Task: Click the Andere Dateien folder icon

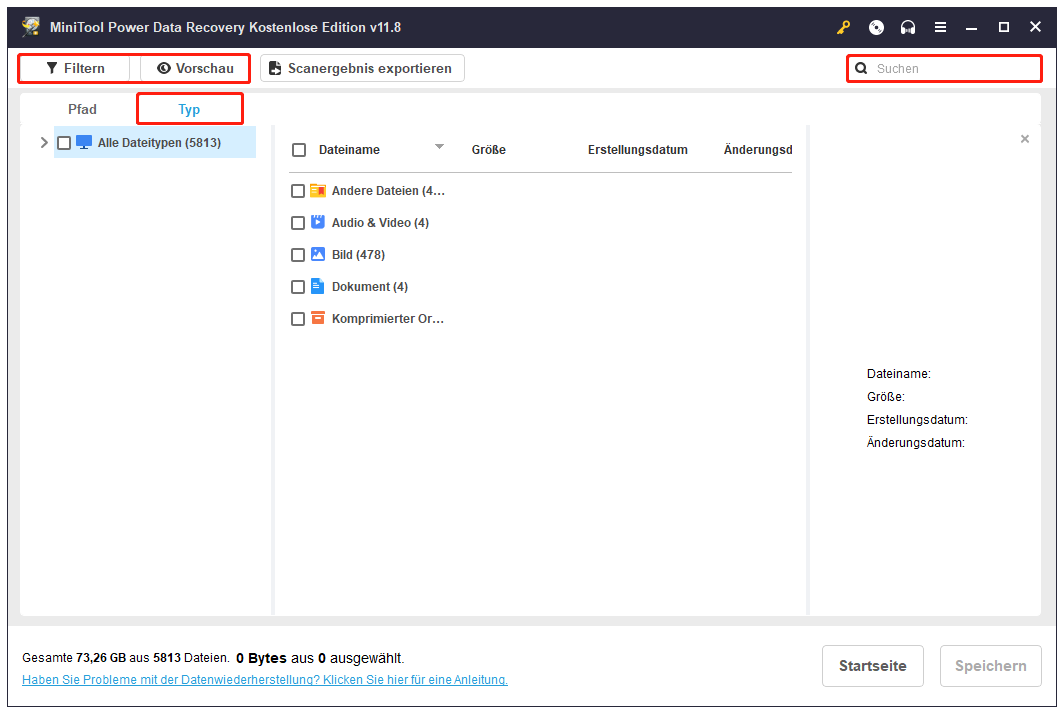Action: 318,191
